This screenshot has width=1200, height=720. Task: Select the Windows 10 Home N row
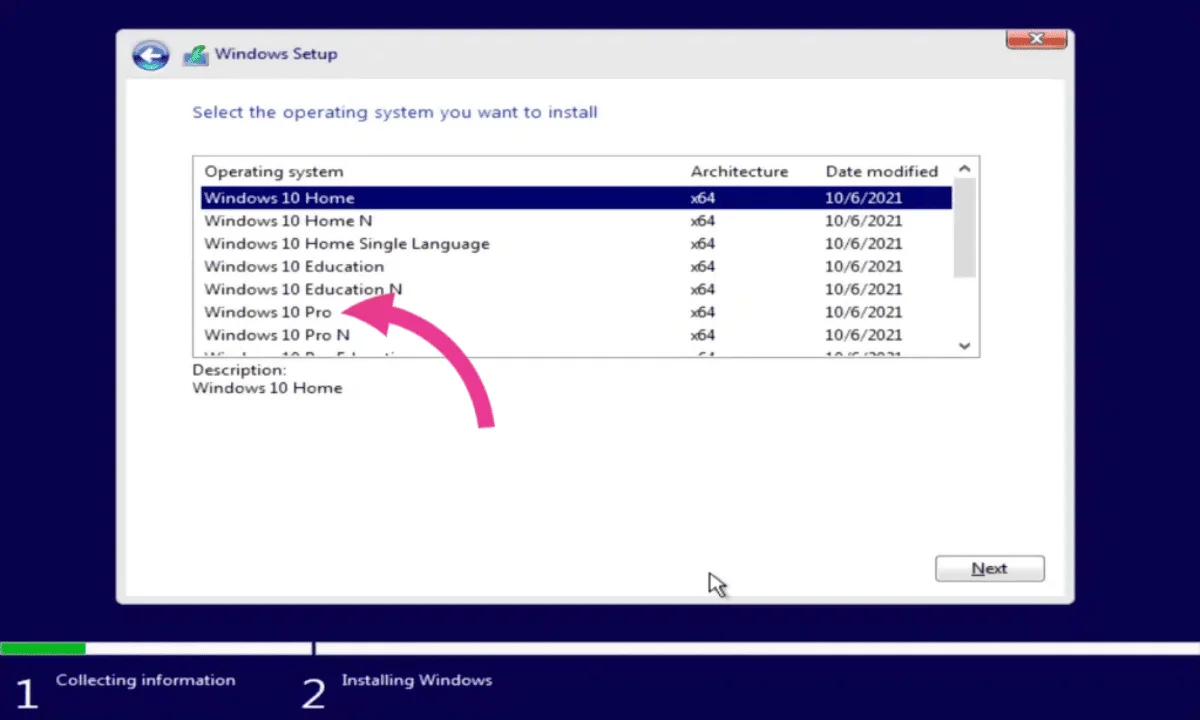coord(576,221)
